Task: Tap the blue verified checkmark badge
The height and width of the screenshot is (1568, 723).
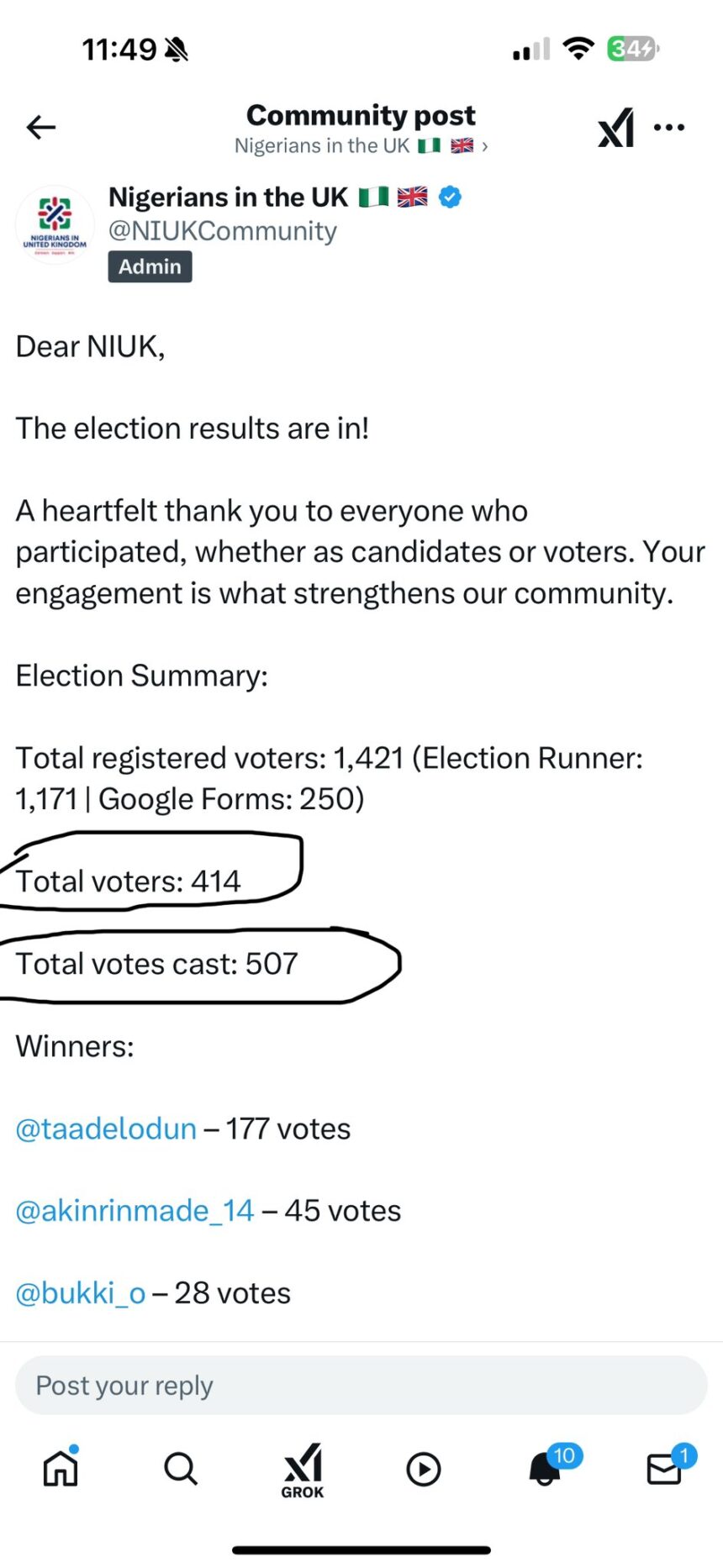Action: pos(451,197)
